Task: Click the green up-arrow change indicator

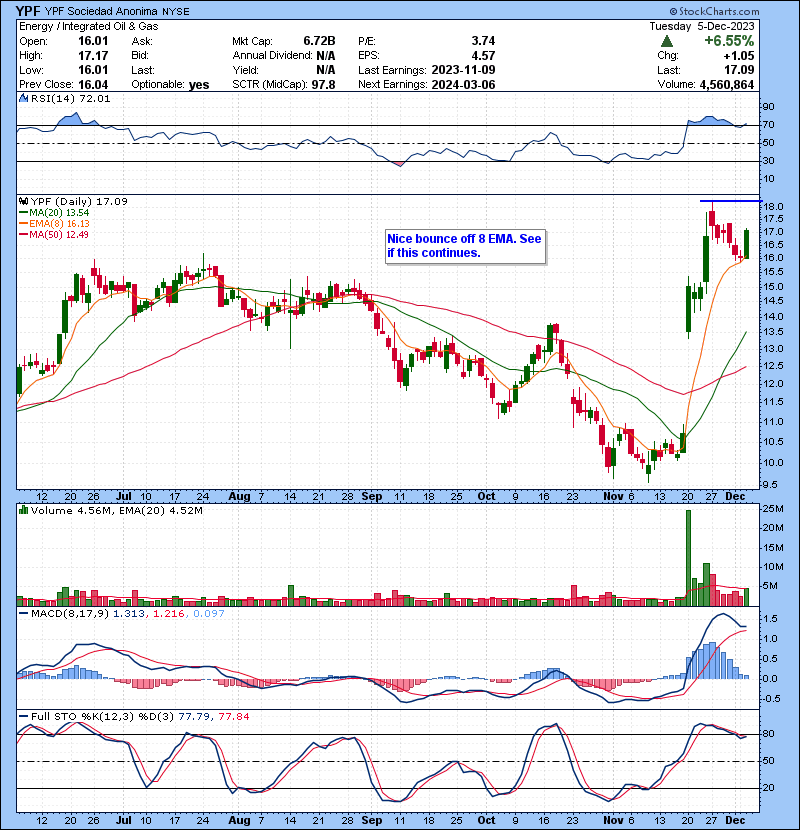Action: click(668, 40)
